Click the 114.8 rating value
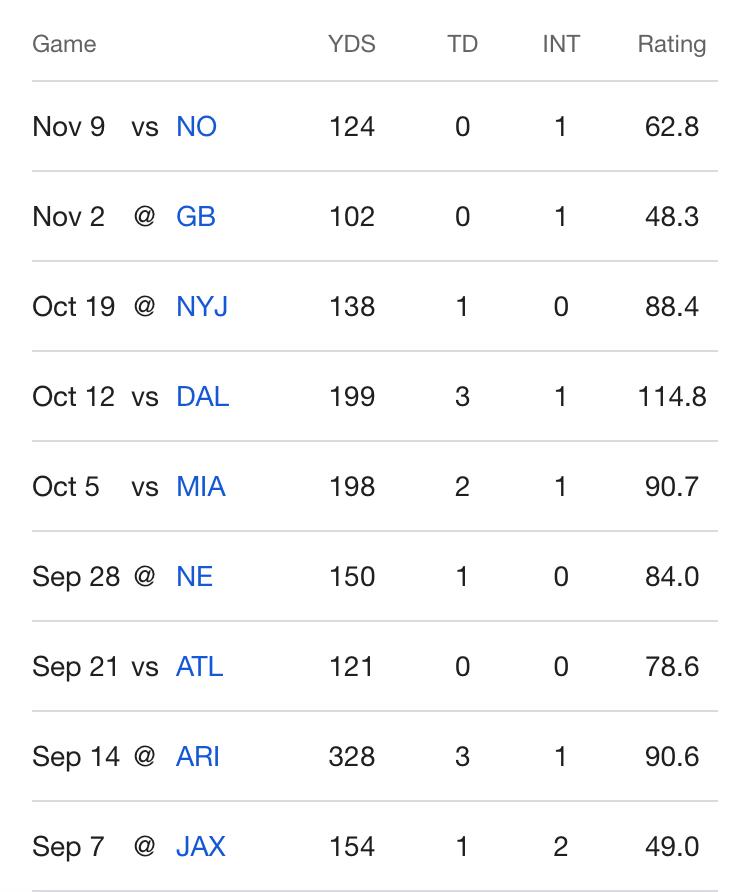Viewport: 750px width, 892px height. pos(672,397)
